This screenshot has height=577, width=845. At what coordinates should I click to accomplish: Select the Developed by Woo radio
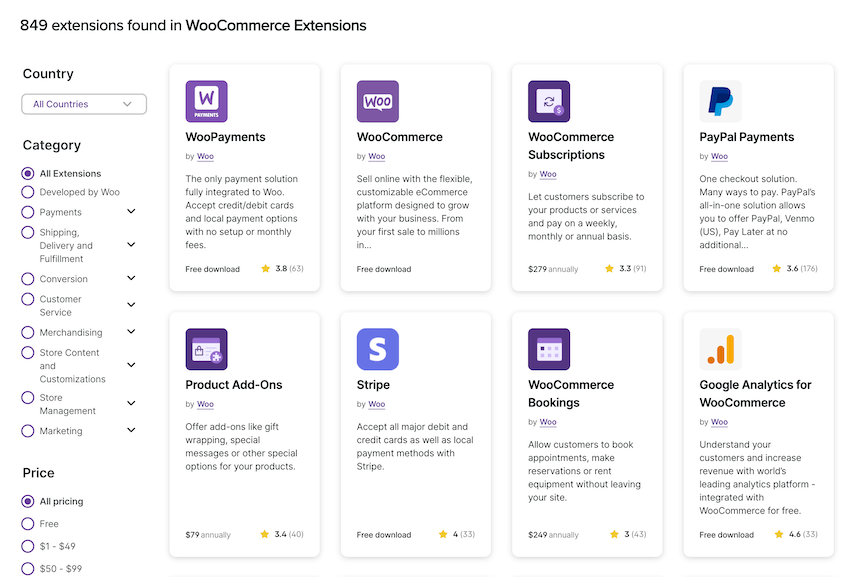pos(27,192)
